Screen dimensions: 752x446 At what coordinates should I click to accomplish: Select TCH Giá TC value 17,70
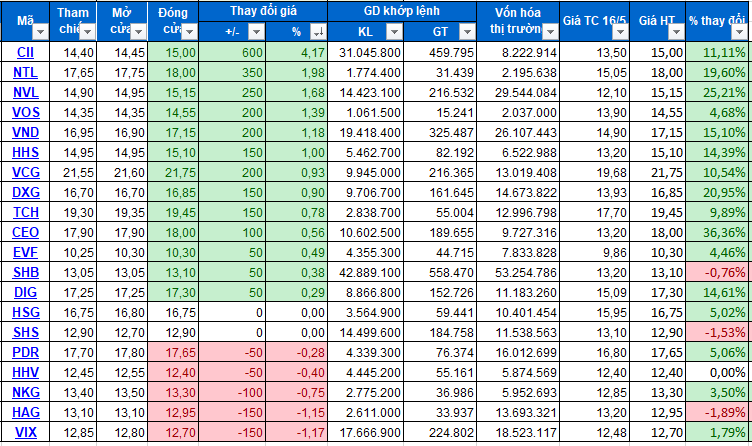(595, 212)
